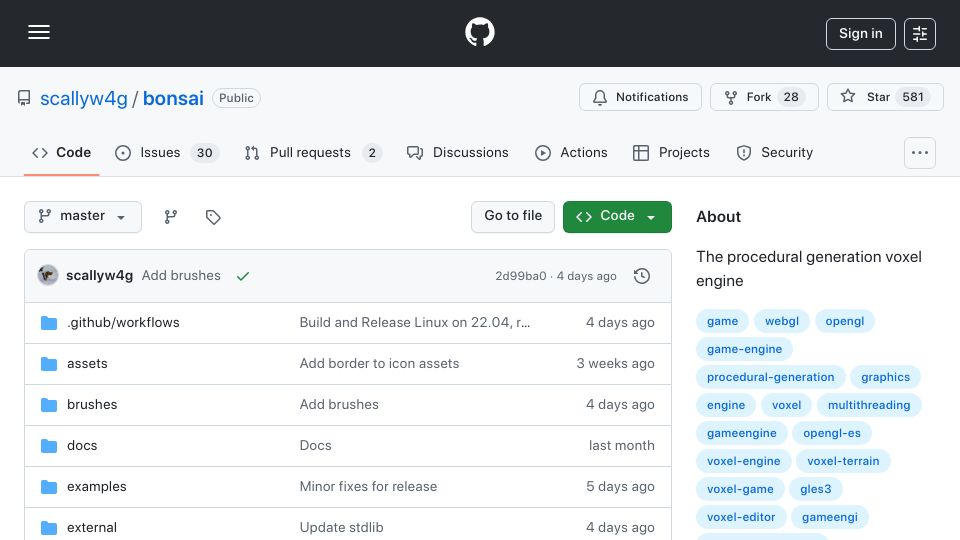View branches via the branch icon
This screenshot has height=540, width=960.
(171, 217)
